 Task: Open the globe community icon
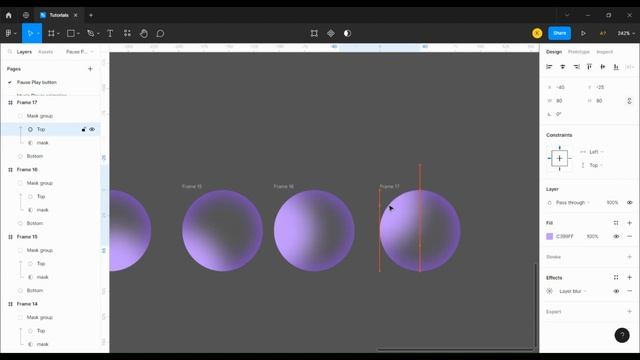(x=26, y=15)
